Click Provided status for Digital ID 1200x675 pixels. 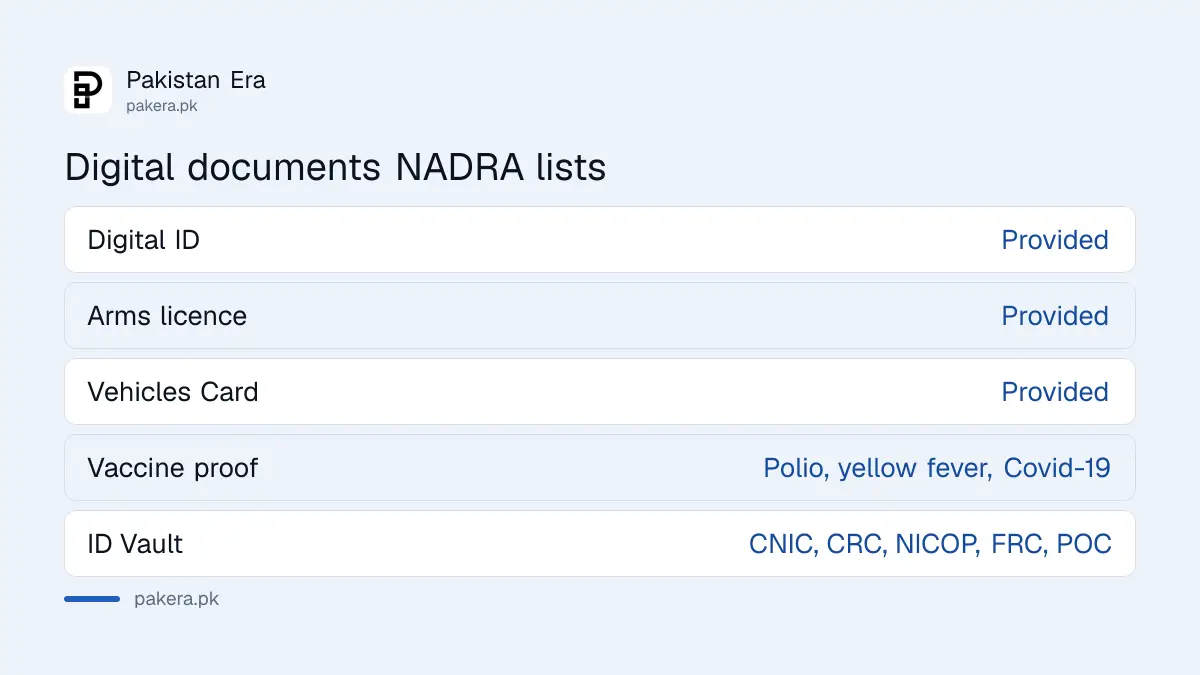point(1055,240)
